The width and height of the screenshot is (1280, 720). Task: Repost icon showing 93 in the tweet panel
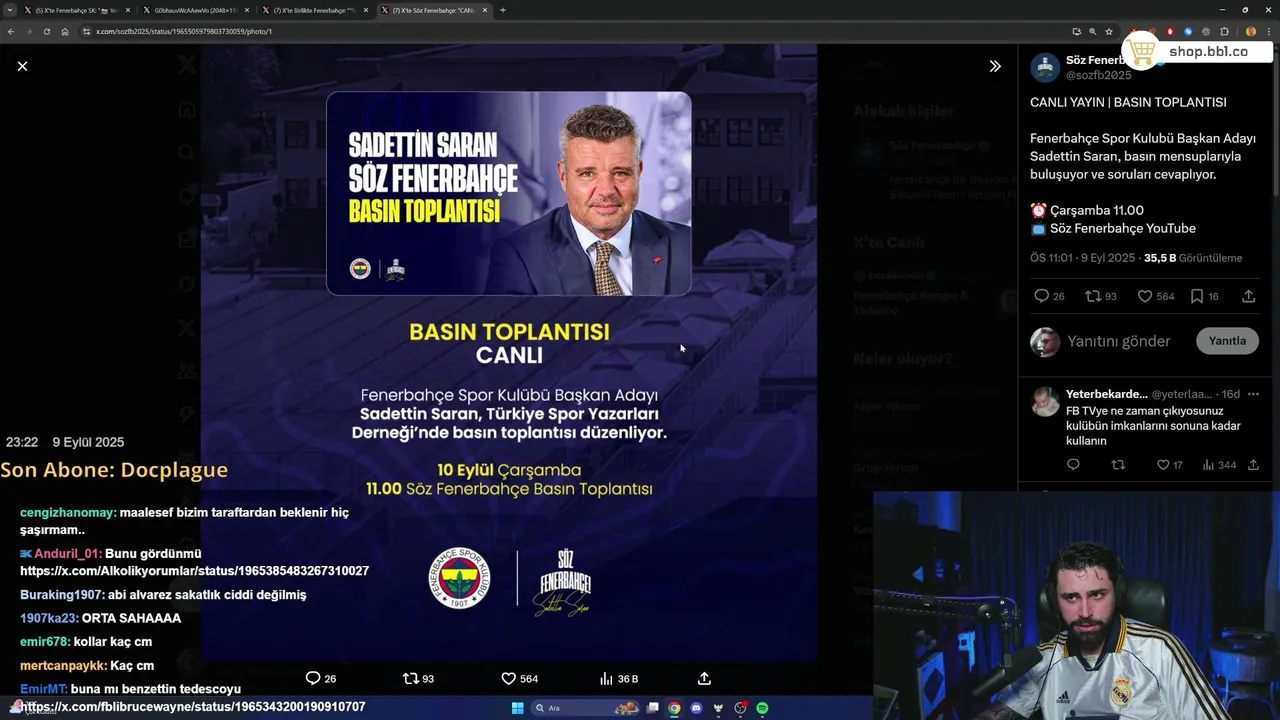tap(1093, 296)
